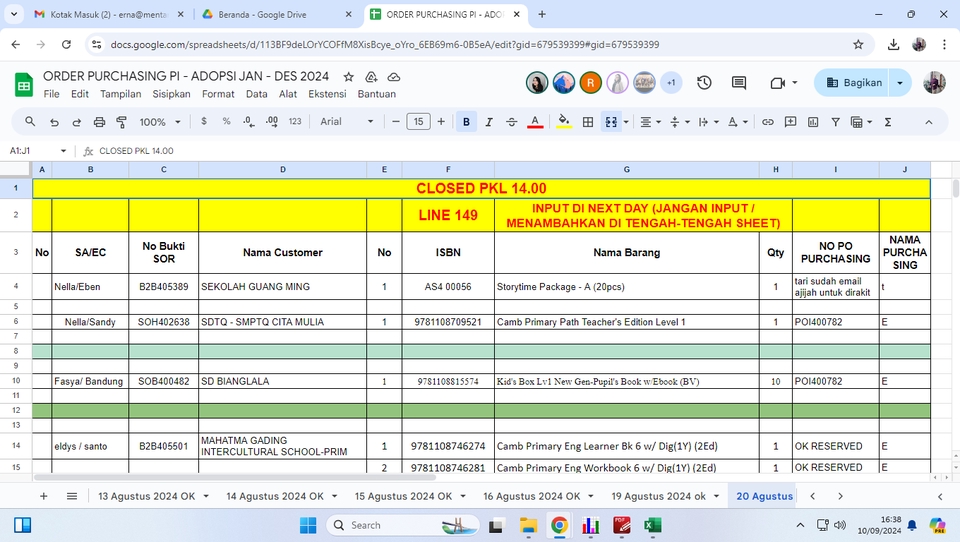Image resolution: width=960 pixels, height=542 pixels.
Task: Open the File menu
Action: (x=51, y=94)
